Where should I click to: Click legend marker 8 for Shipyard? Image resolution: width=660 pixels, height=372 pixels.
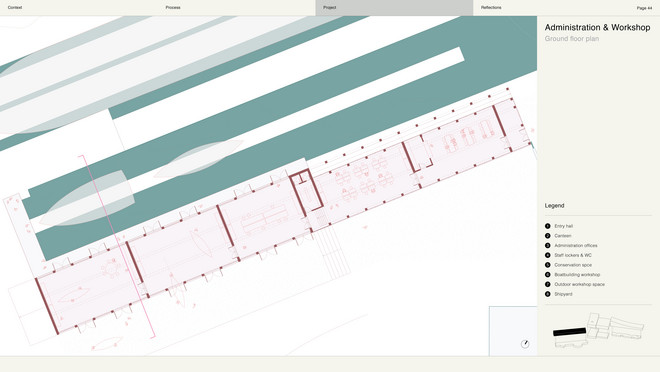click(x=548, y=294)
